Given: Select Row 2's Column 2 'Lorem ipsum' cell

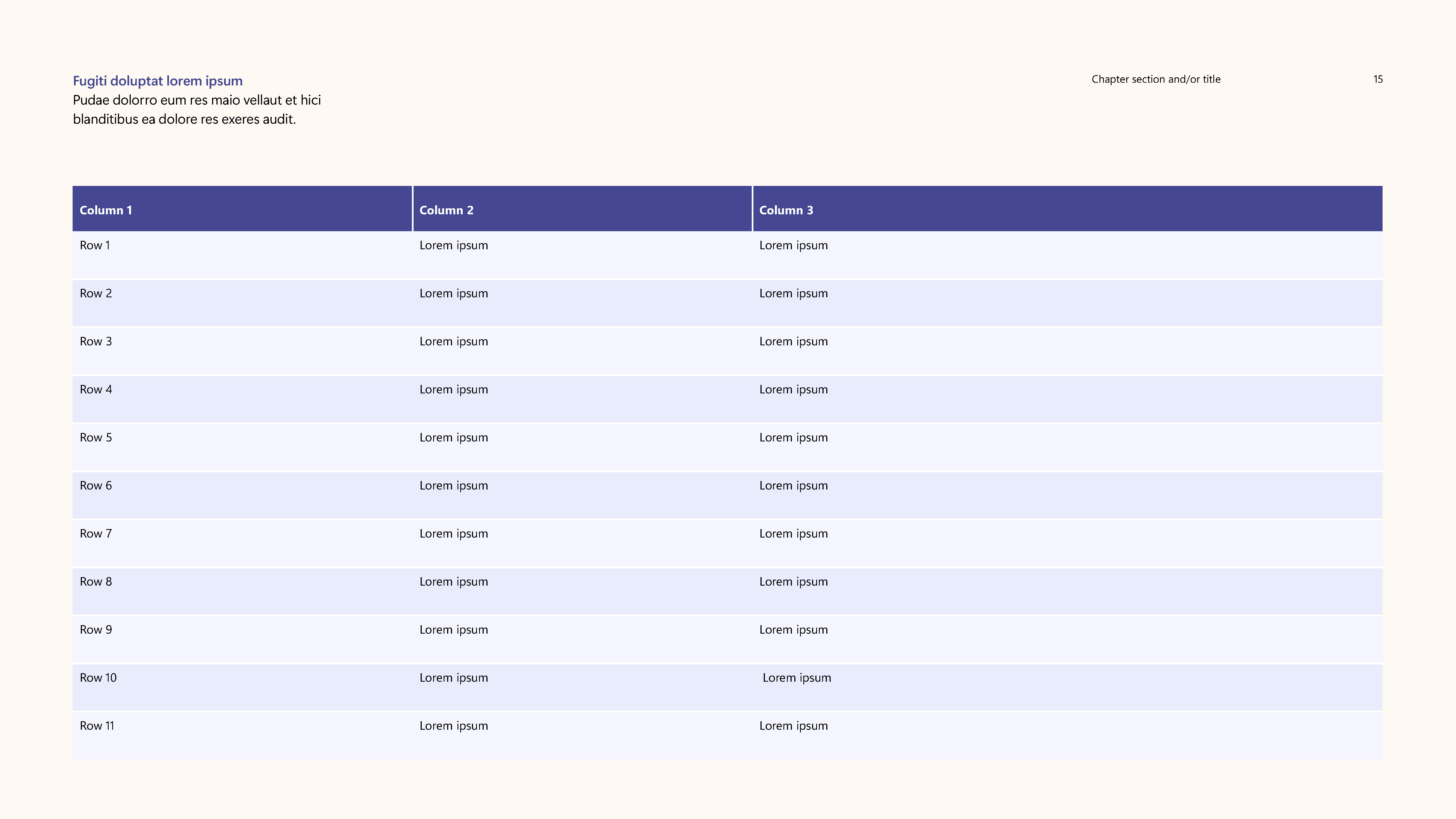Looking at the screenshot, I should (582, 304).
